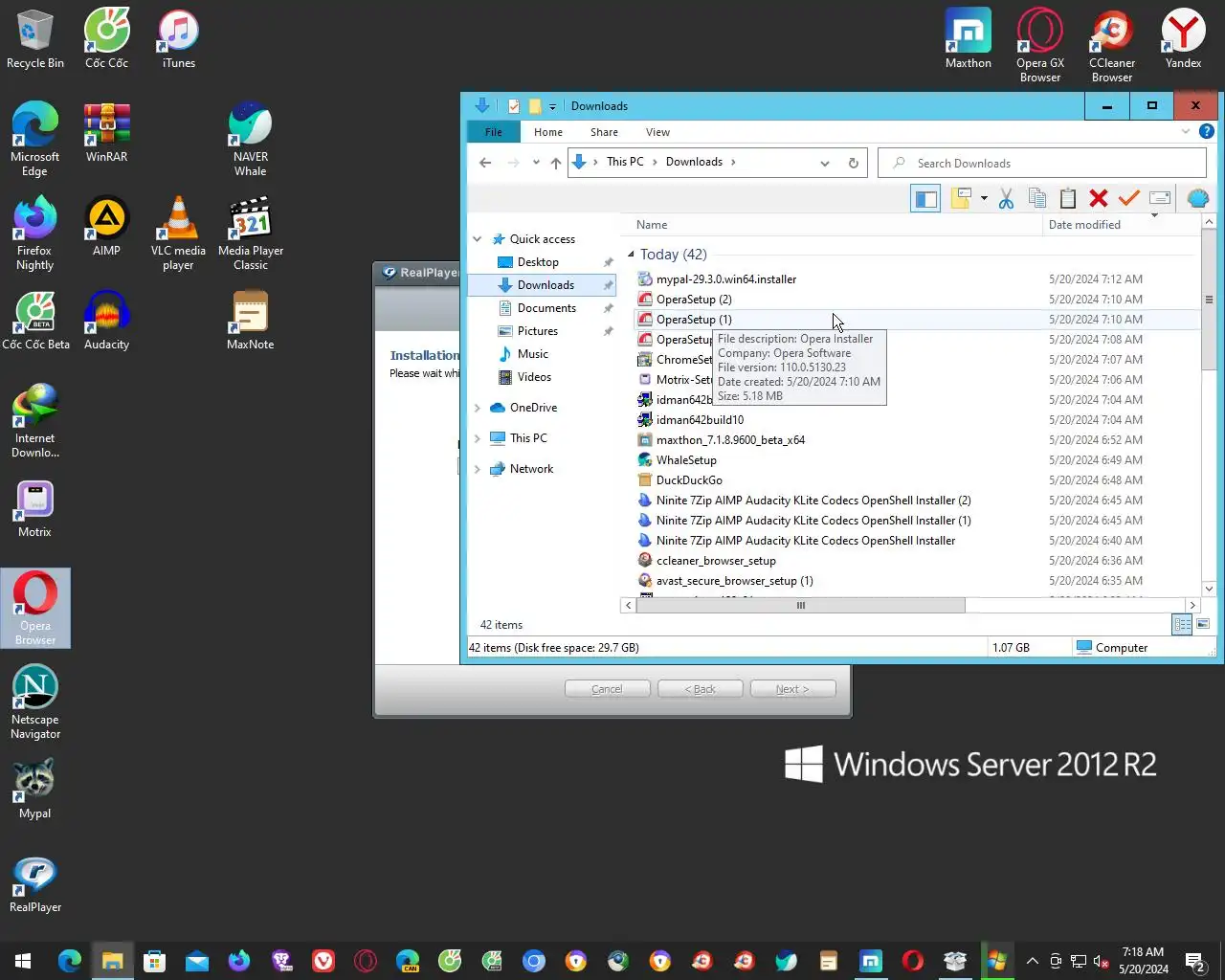Expand the This PC tree node
The height and width of the screenshot is (980, 1225).
pyautogui.click(x=478, y=438)
